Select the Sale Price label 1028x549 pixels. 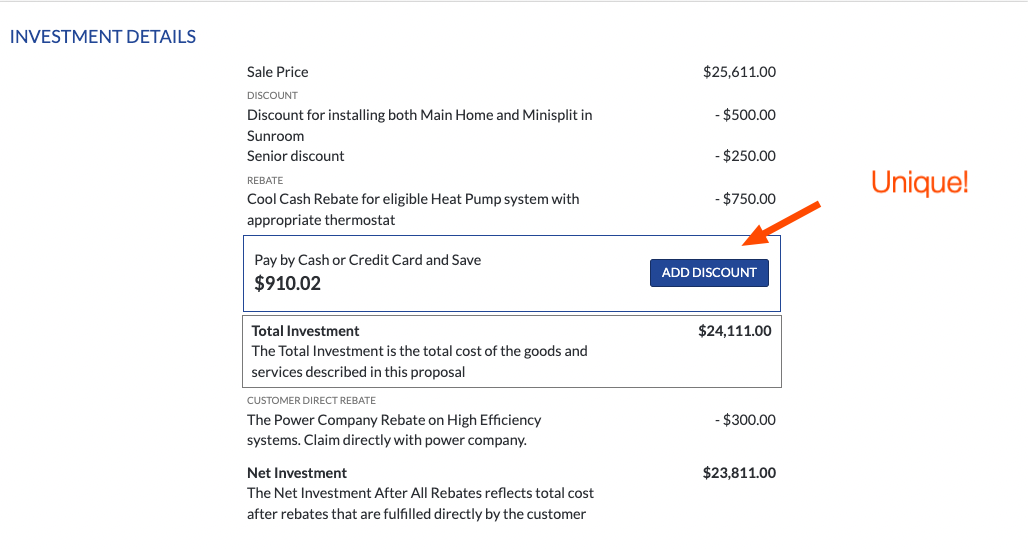[277, 72]
